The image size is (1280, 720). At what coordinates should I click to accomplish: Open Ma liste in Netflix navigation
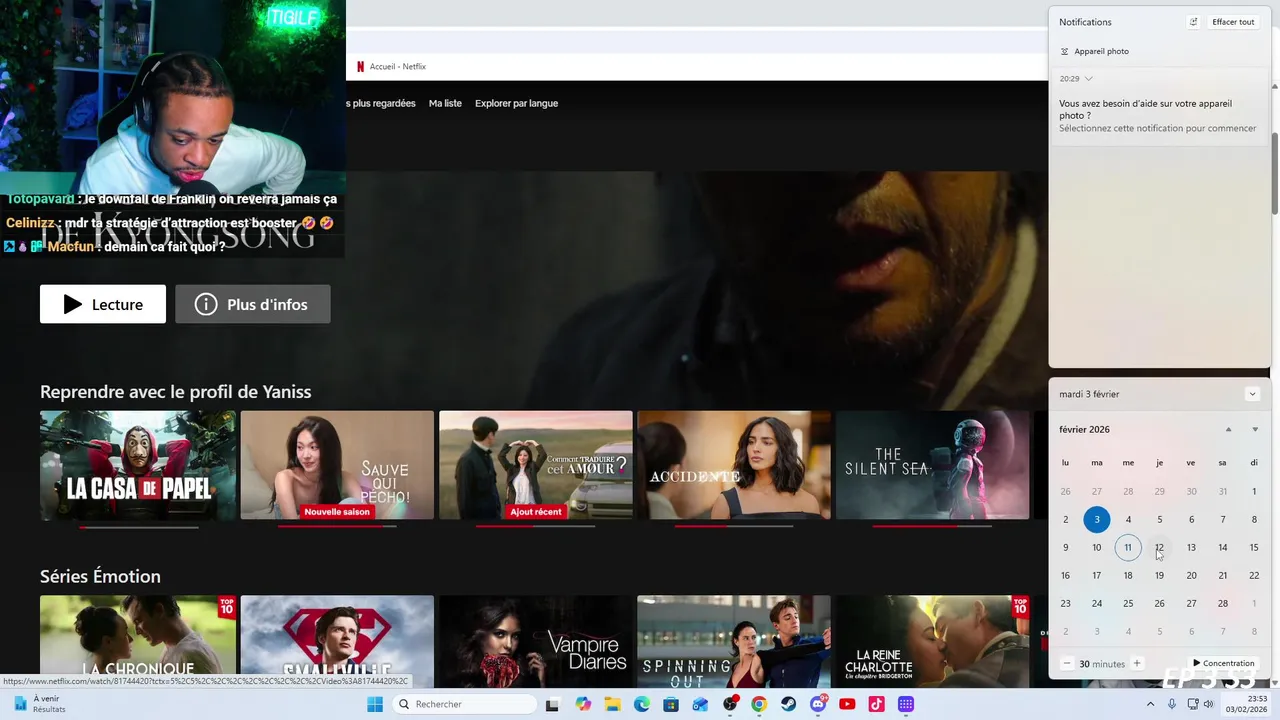click(x=445, y=103)
